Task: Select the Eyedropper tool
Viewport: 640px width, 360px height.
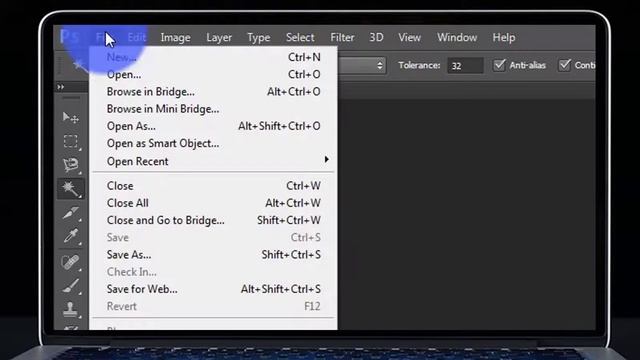Action: coord(71,236)
